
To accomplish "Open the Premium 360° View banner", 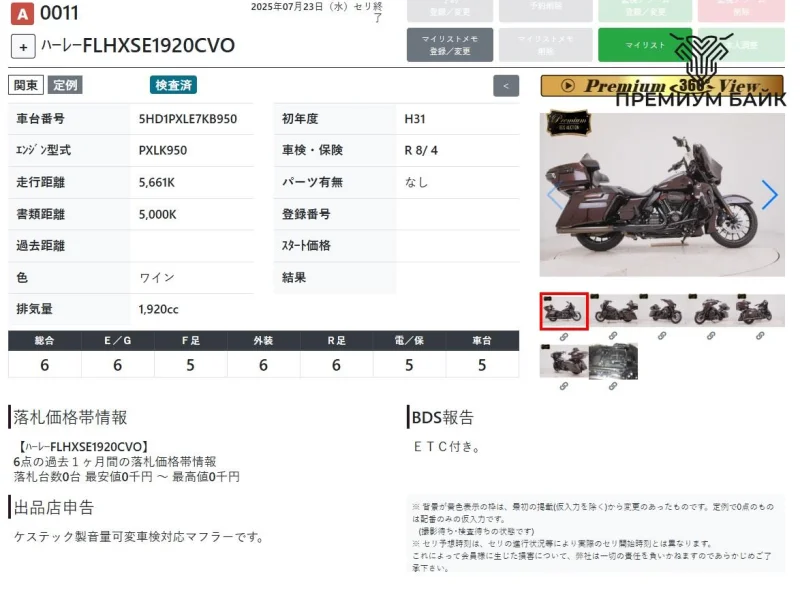I will (x=663, y=86).
